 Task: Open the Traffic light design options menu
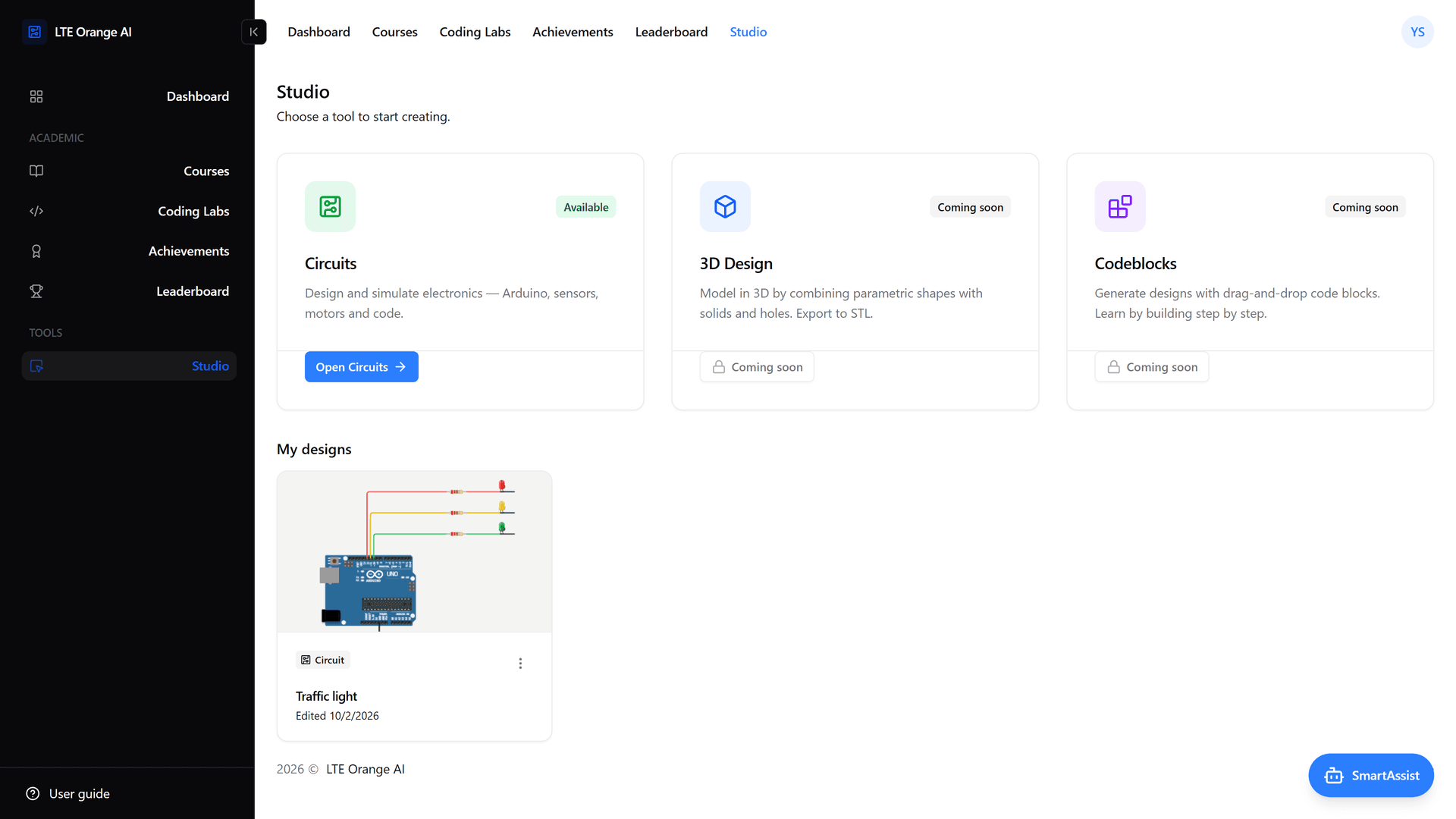(x=520, y=664)
